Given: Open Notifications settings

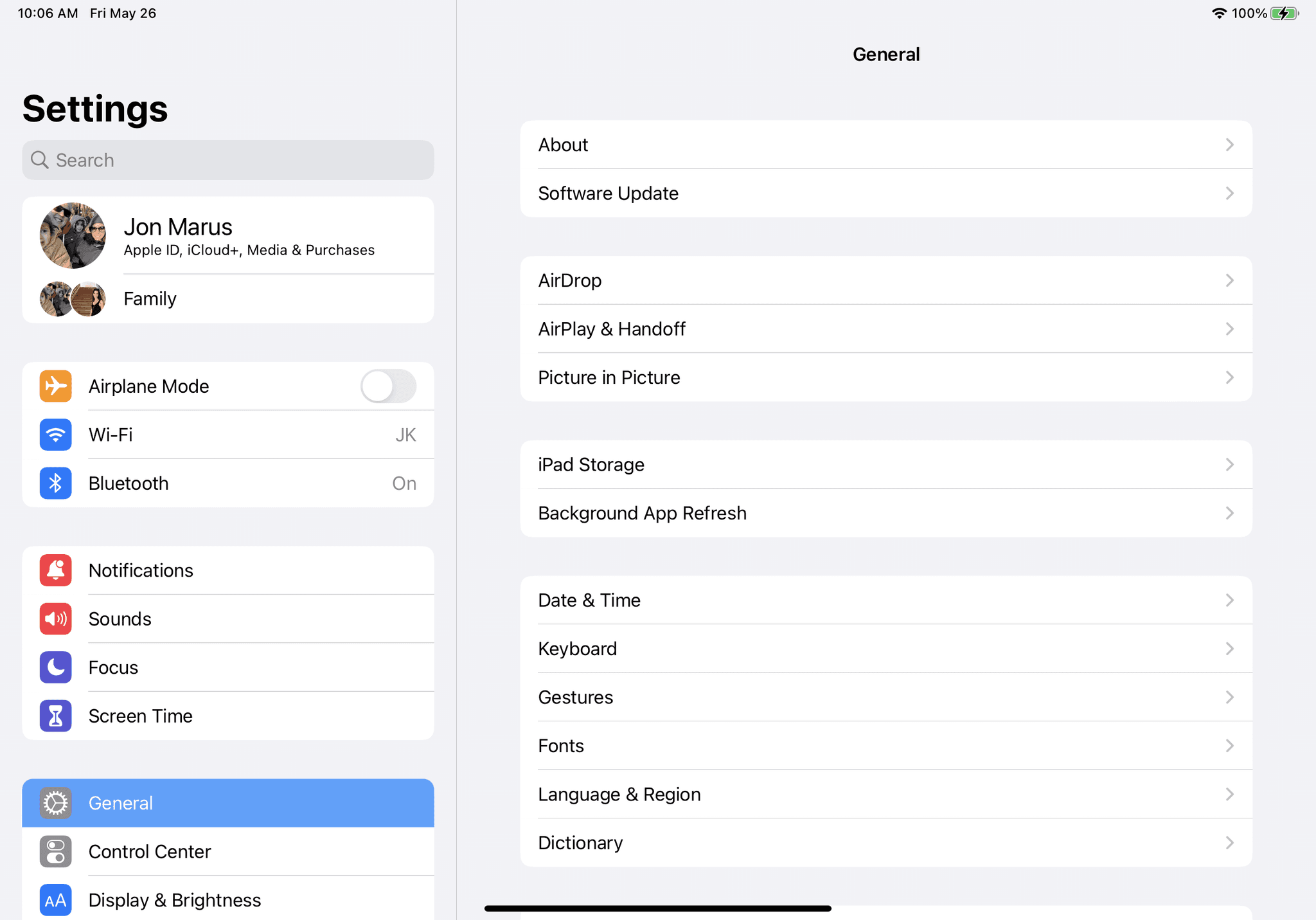Looking at the screenshot, I should point(228,570).
